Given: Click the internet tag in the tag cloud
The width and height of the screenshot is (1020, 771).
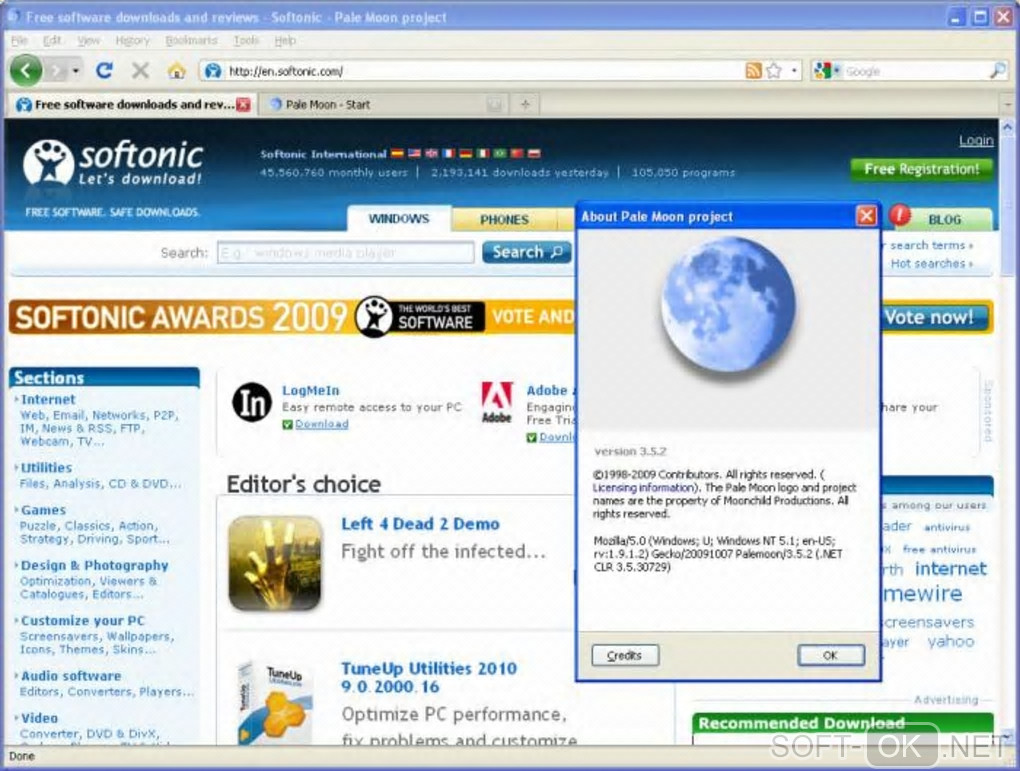Looking at the screenshot, I should tap(950, 569).
